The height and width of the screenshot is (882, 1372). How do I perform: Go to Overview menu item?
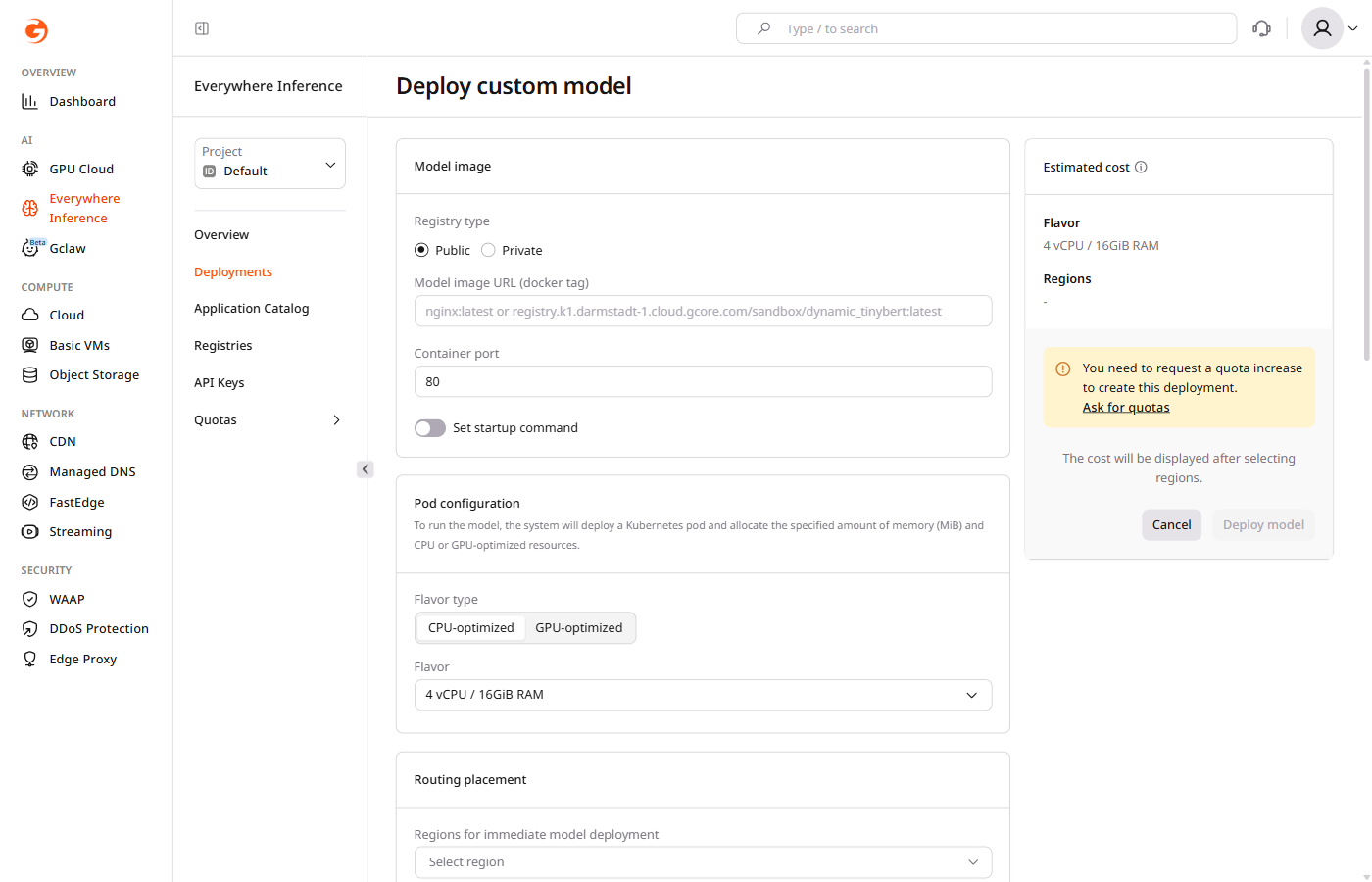(x=221, y=235)
